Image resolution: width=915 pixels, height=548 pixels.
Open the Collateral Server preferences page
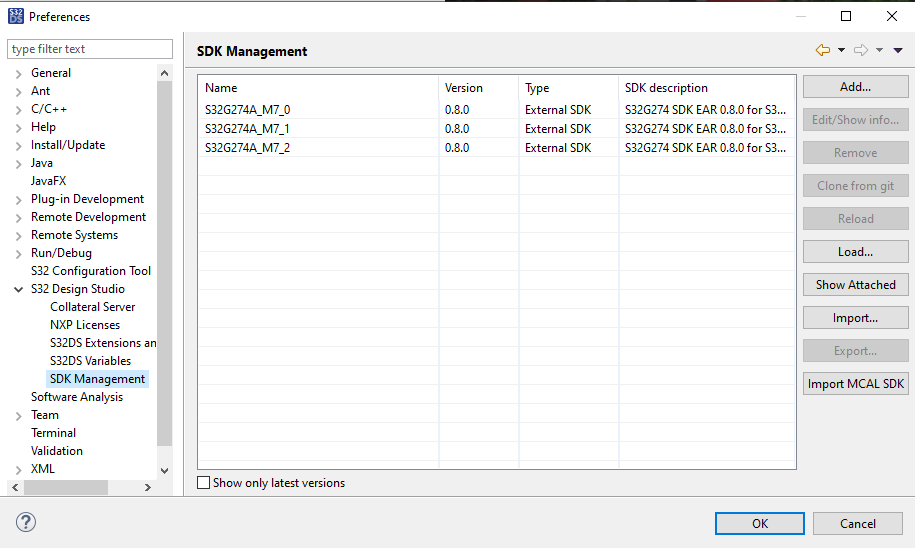(x=92, y=307)
